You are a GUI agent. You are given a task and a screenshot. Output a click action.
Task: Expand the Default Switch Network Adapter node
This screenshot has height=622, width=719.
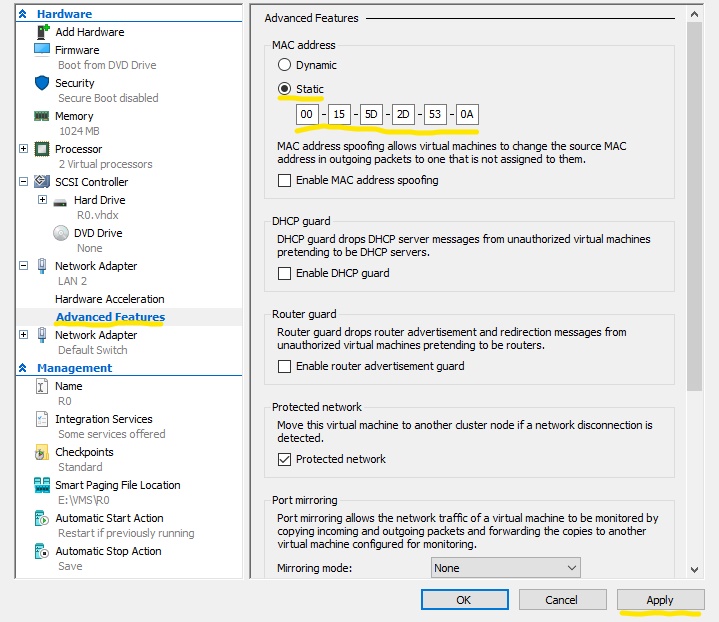[x=24, y=335]
